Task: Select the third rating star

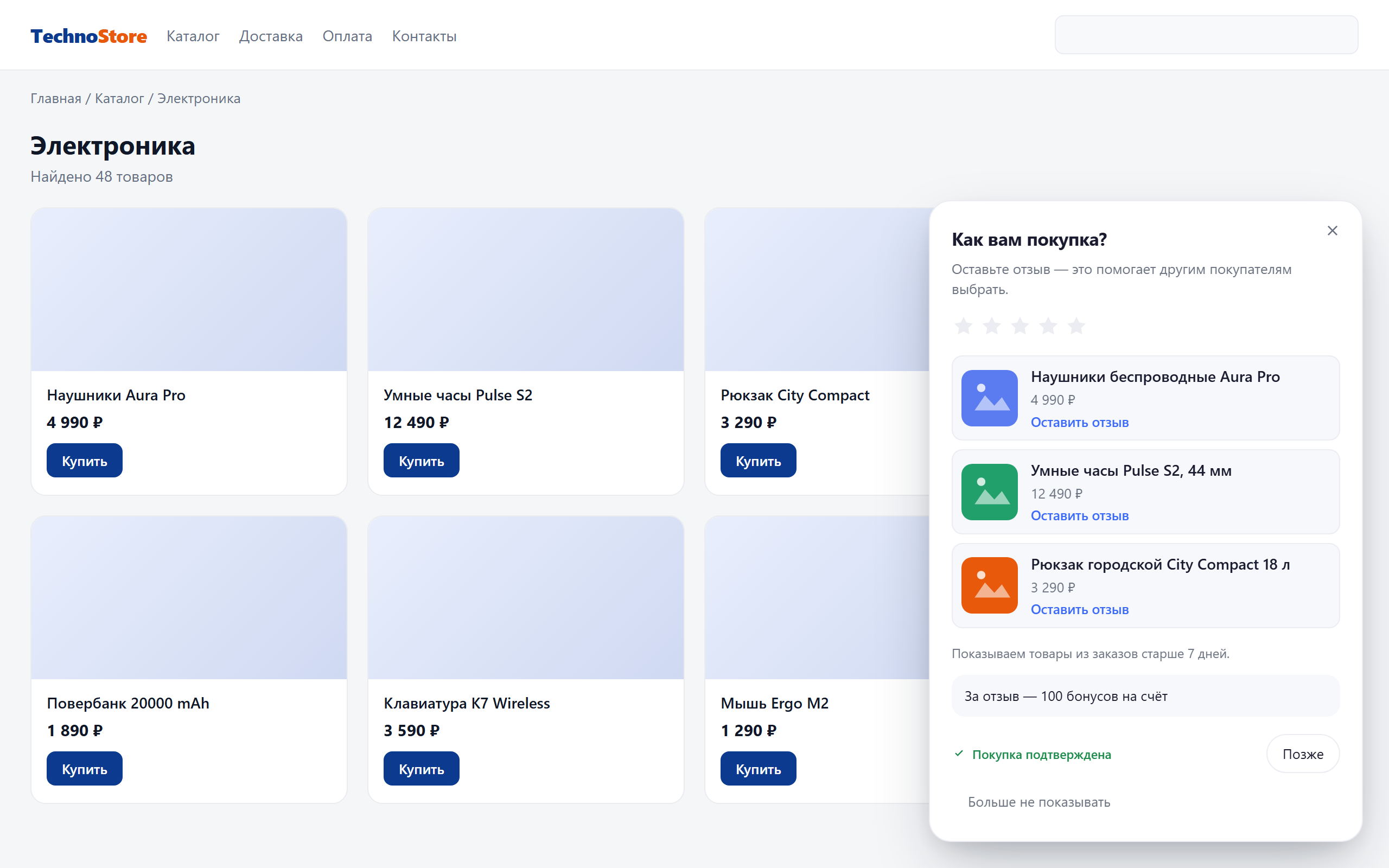Action: tap(1020, 326)
